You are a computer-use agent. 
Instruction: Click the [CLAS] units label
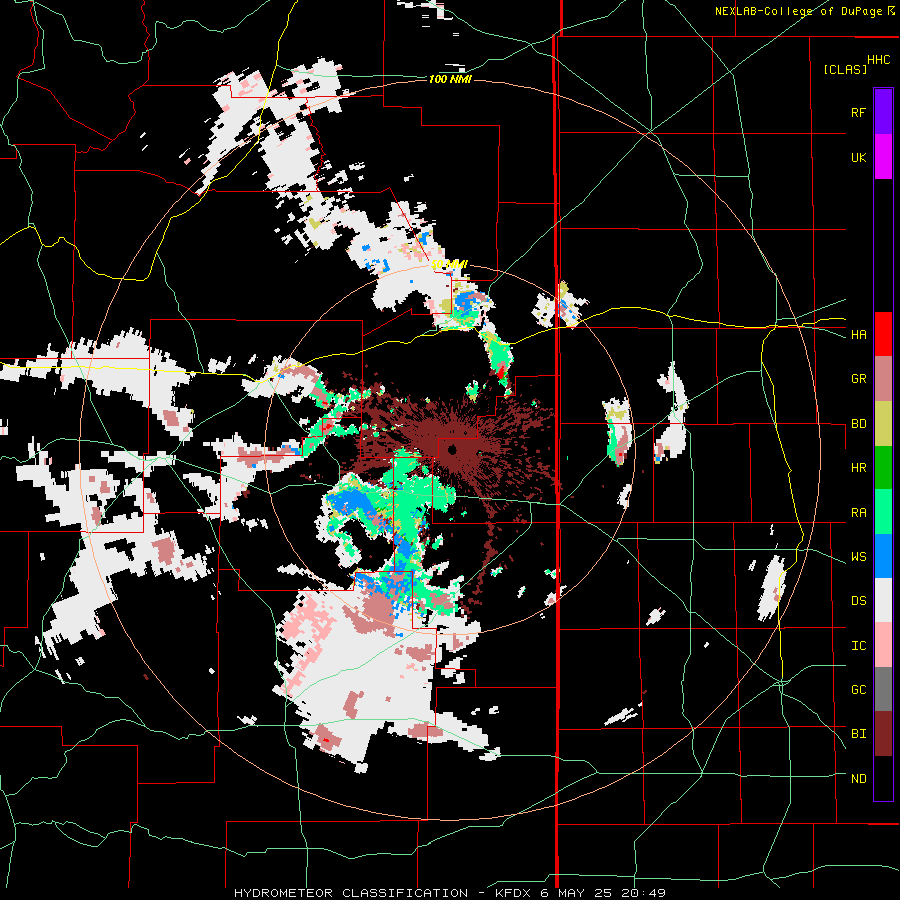pos(845,69)
